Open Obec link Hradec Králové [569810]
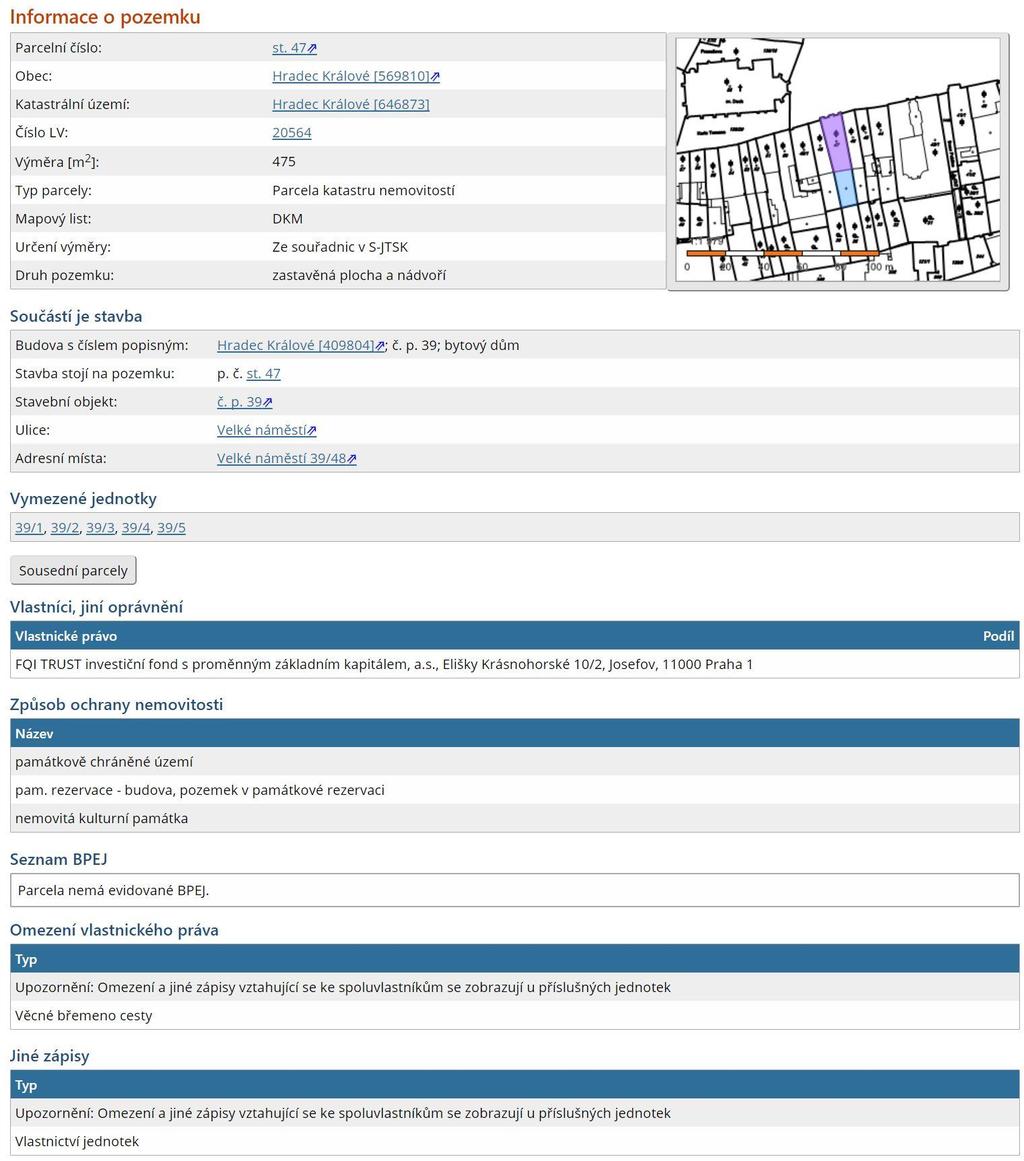1024x1161 pixels. (351, 76)
